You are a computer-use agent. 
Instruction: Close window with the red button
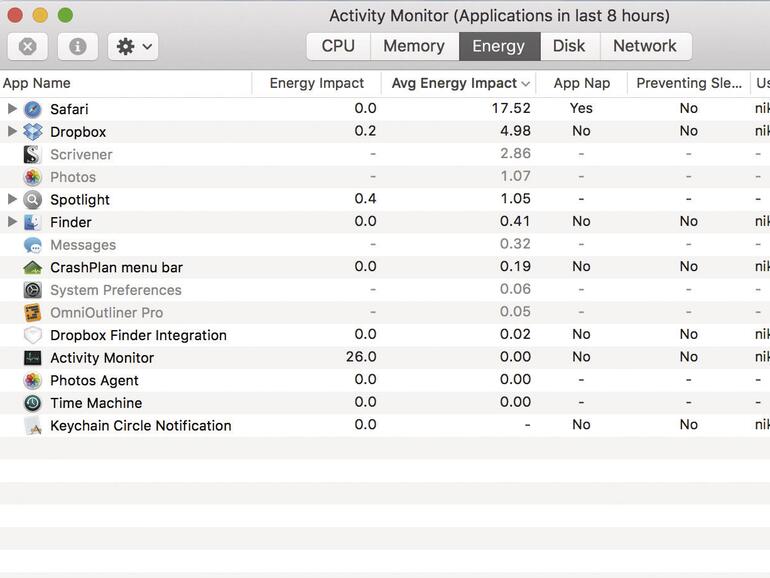point(15,15)
